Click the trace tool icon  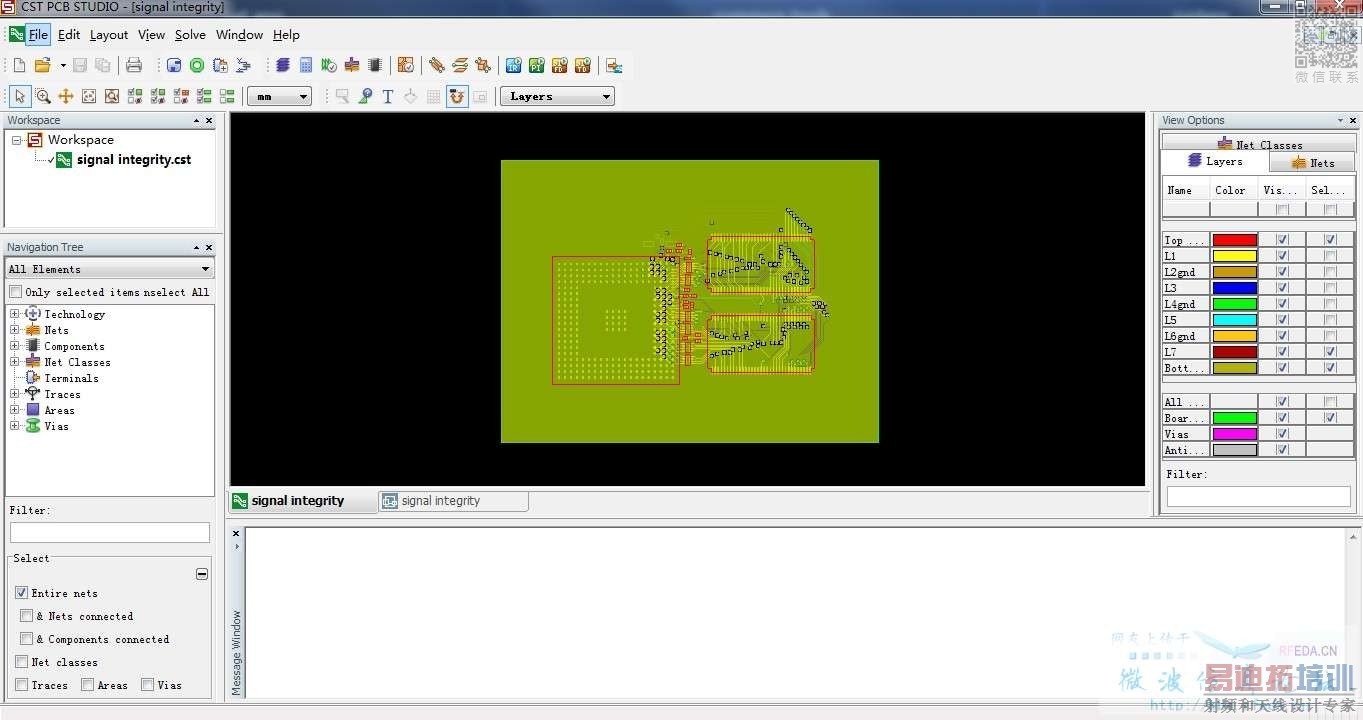coord(437,66)
